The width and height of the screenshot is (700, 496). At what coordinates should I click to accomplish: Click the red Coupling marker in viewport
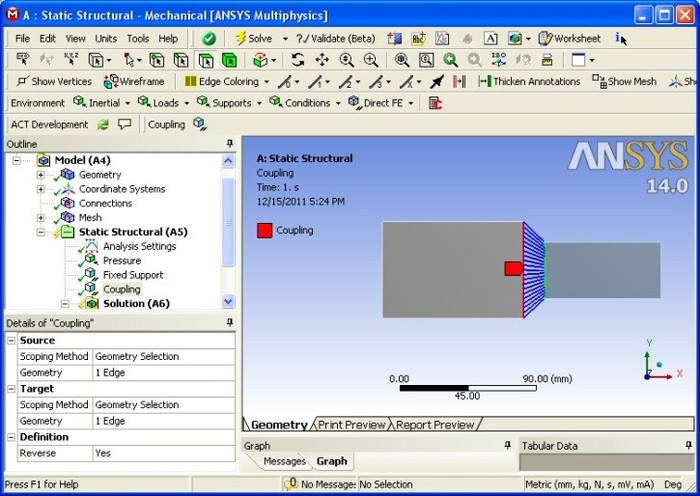point(513,269)
